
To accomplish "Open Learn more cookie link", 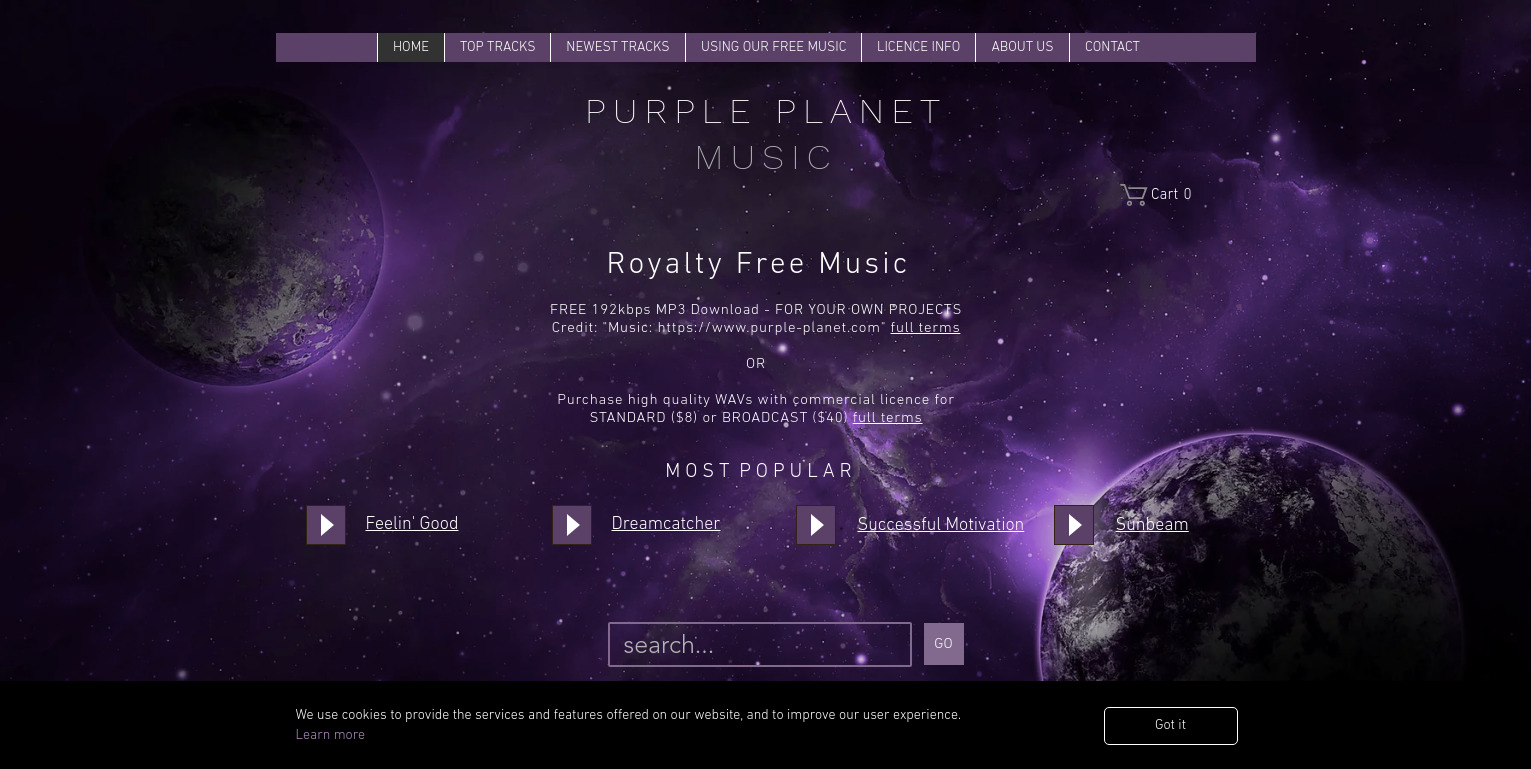I will click(x=330, y=735).
